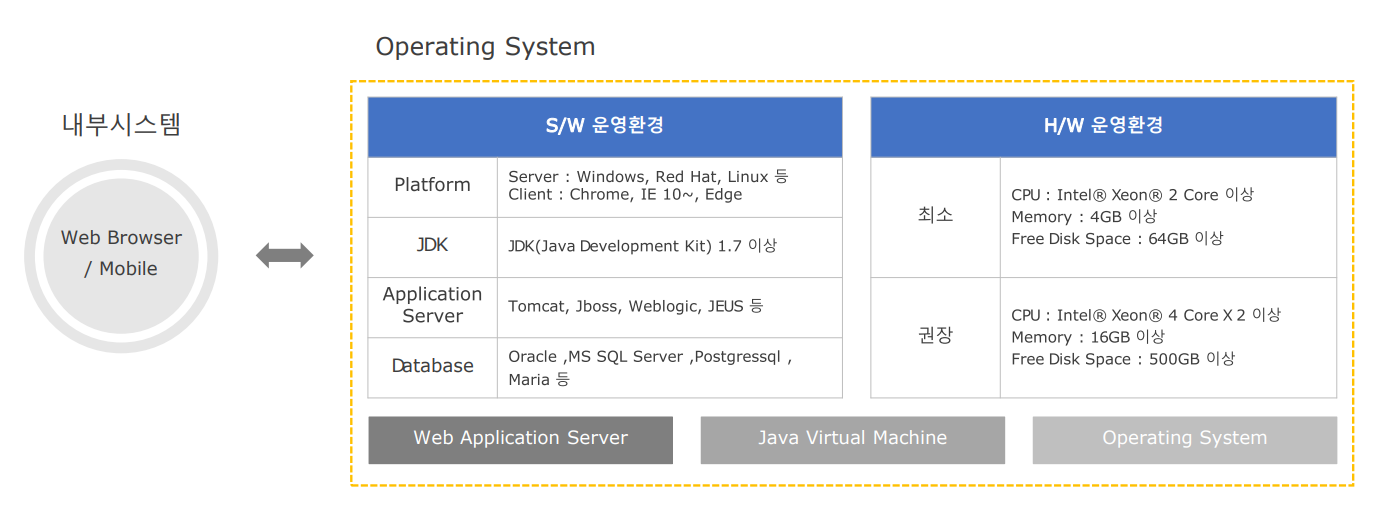Viewport: 1386px width, 515px height.
Task: Select 'Free Disk Space : 500GB 이상' line
Action: pyautogui.click(x=1123, y=359)
